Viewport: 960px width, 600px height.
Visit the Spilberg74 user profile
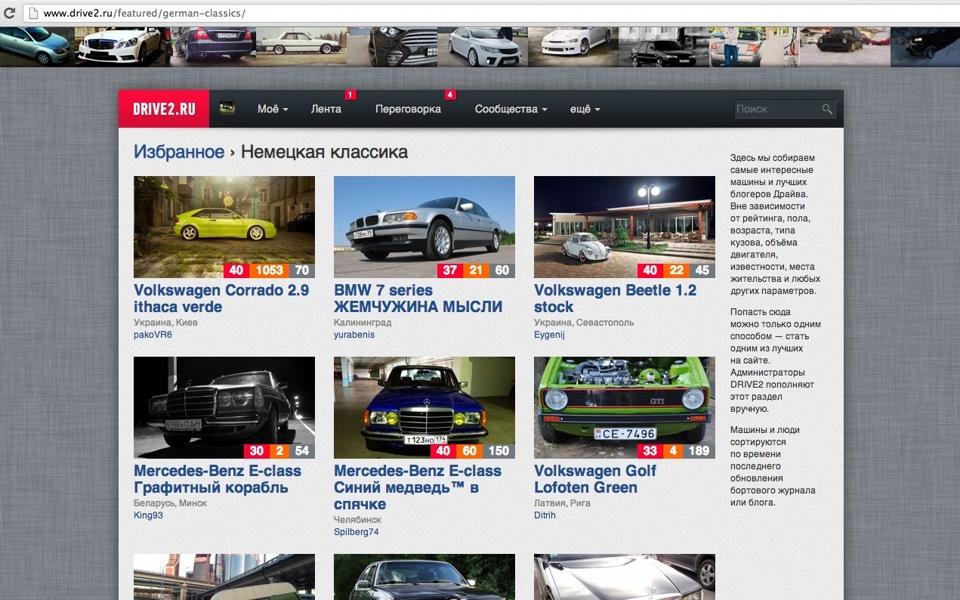pos(356,532)
